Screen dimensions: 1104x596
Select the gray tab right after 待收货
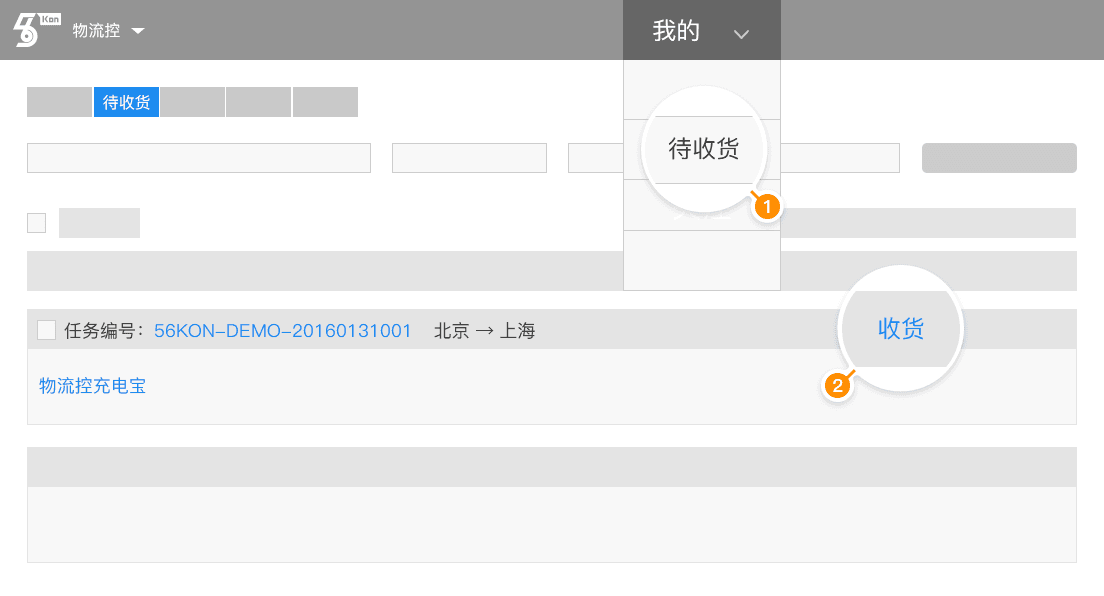tap(192, 102)
